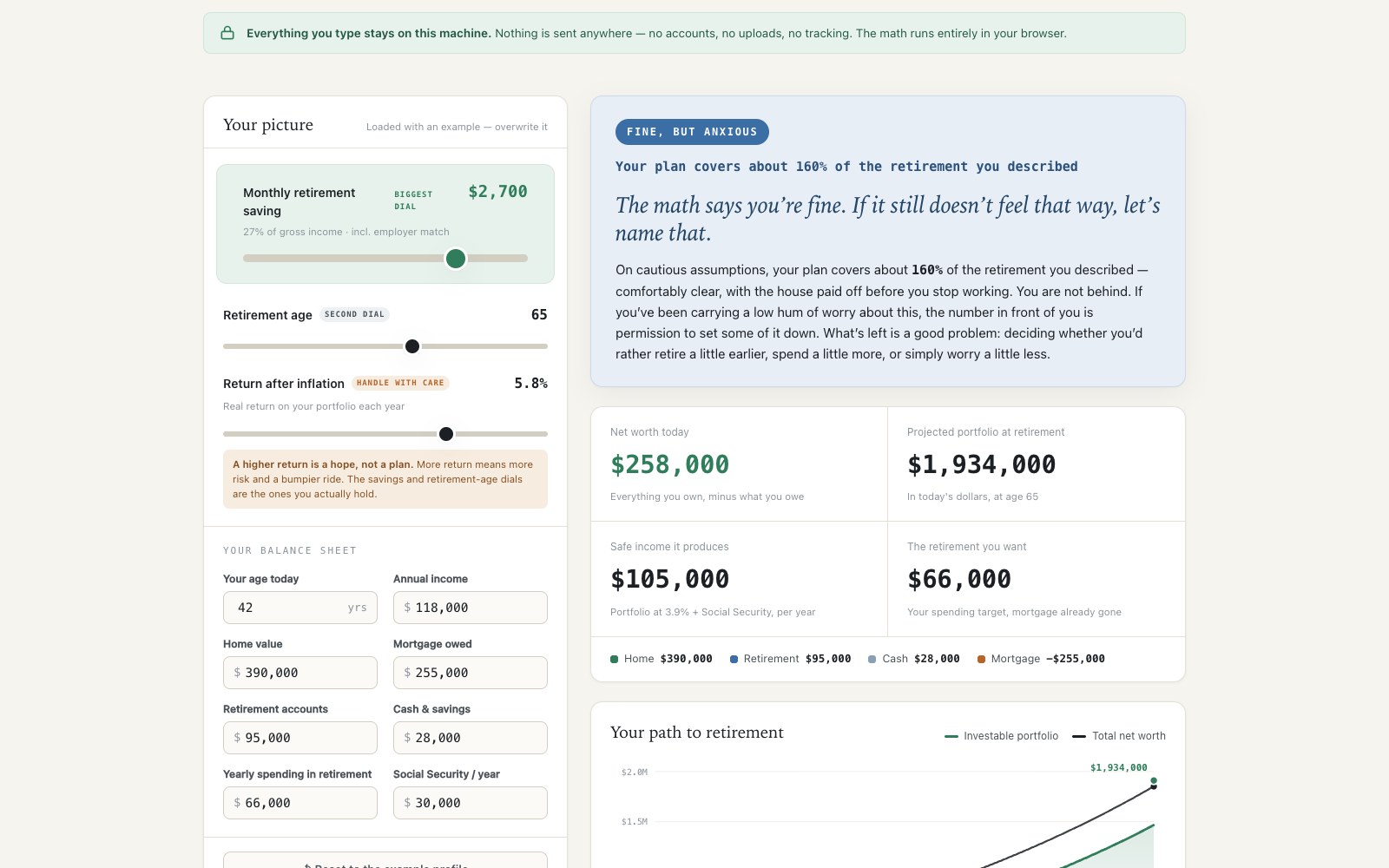Click the Cash legend swatch
This screenshot has height=868, width=1389.
coord(872,659)
